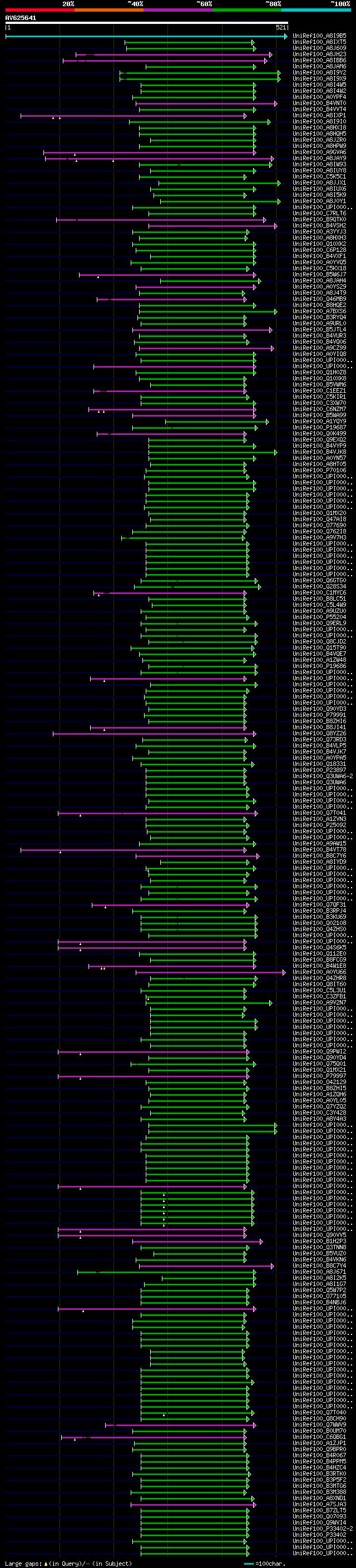Open hit UniRef100_B4VSH2
The width and height of the screenshot is (356, 1568).
point(319,225)
